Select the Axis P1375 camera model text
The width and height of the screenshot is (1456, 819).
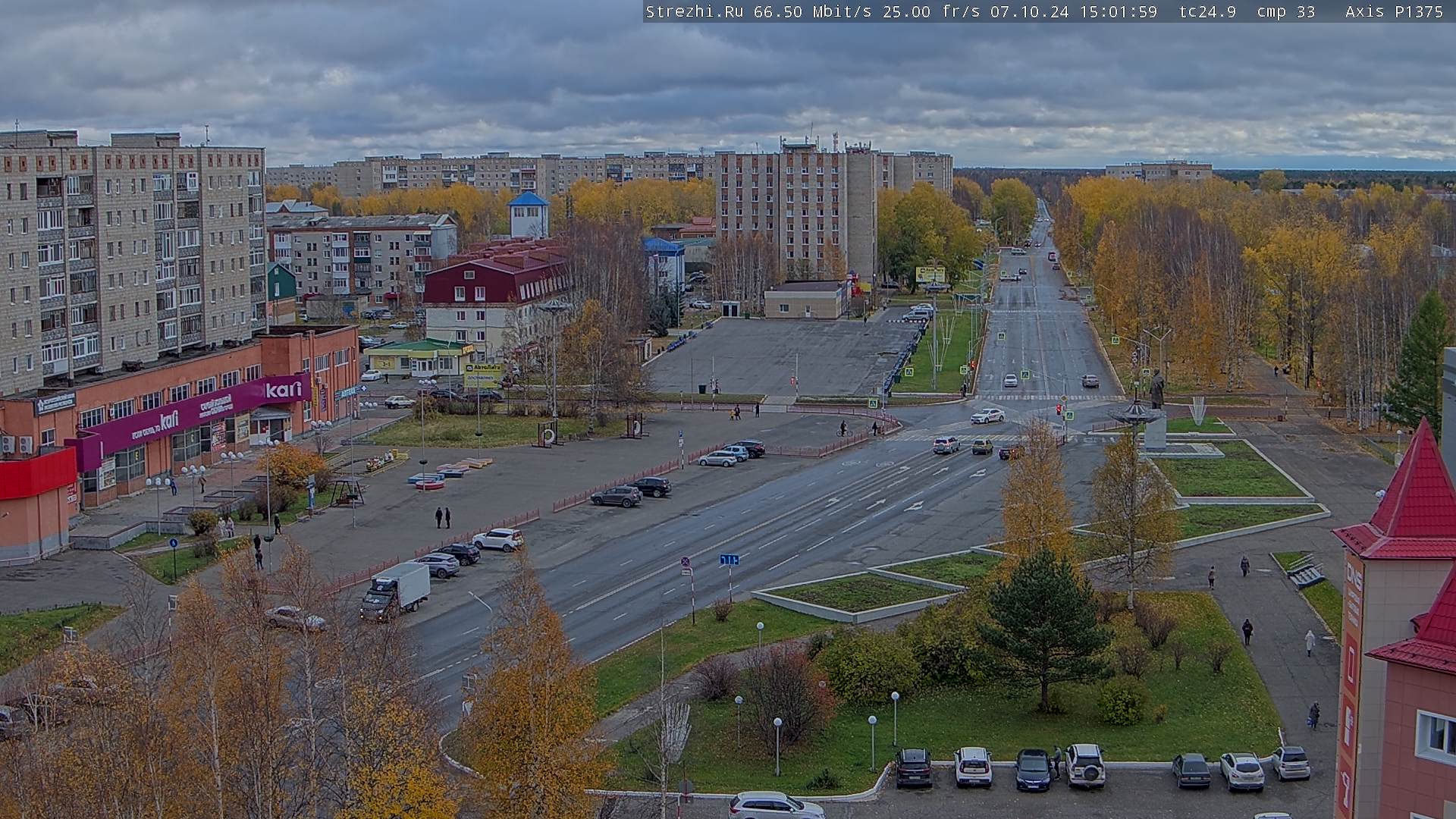pos(1394,11)
